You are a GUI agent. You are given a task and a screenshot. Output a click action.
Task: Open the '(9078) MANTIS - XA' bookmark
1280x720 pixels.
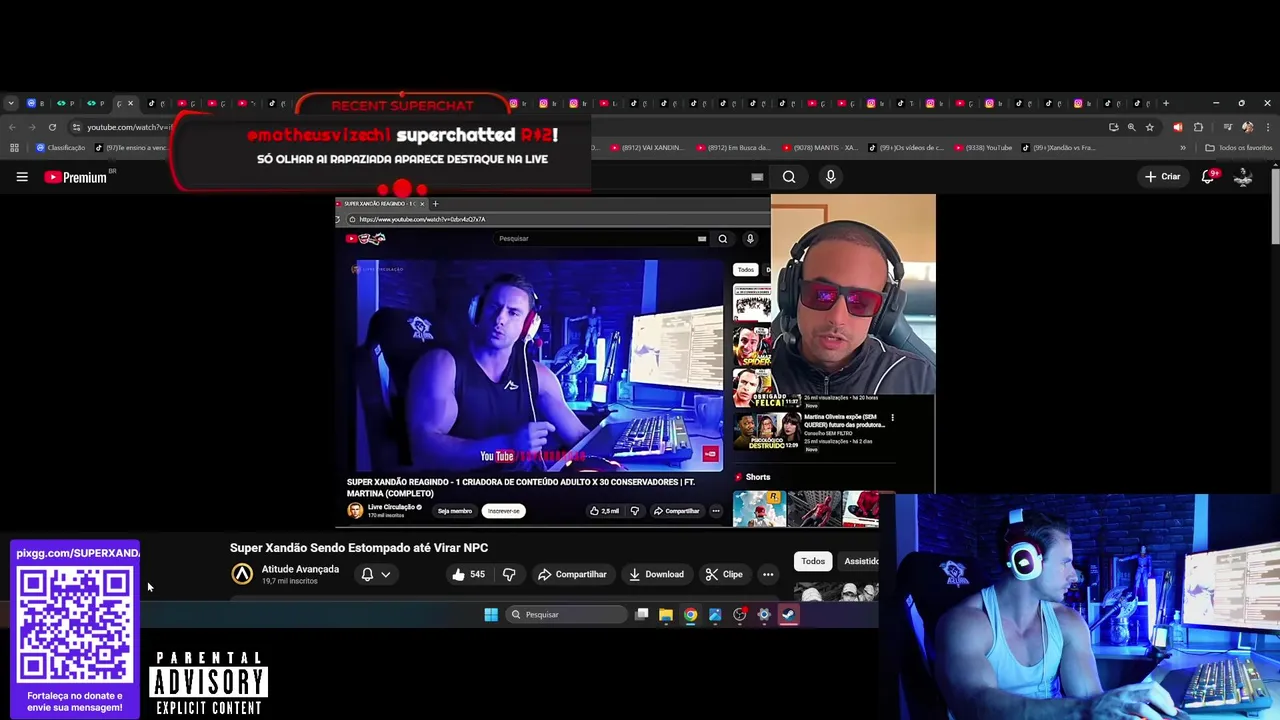pos(820,148)
